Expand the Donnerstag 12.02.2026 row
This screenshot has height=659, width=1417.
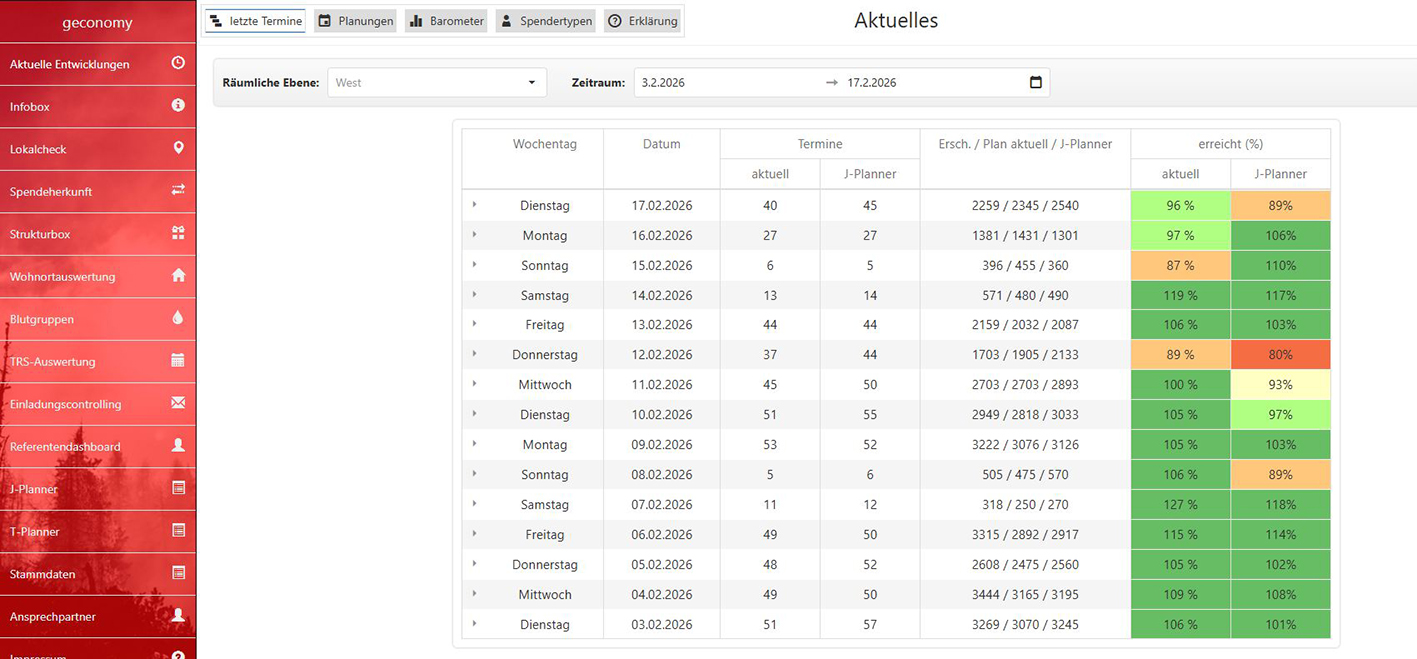tap(474, 354)
